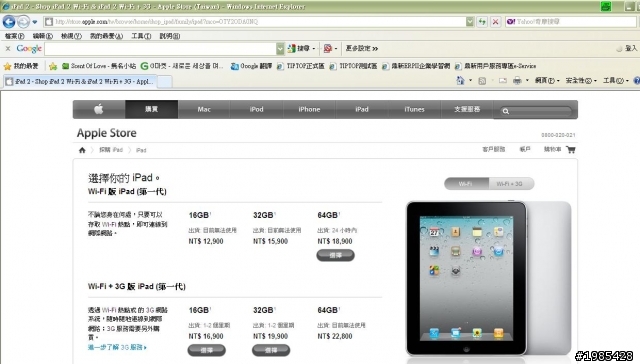
Task: Click the Home icon in command bar
Action: click(x=460, y=80)
